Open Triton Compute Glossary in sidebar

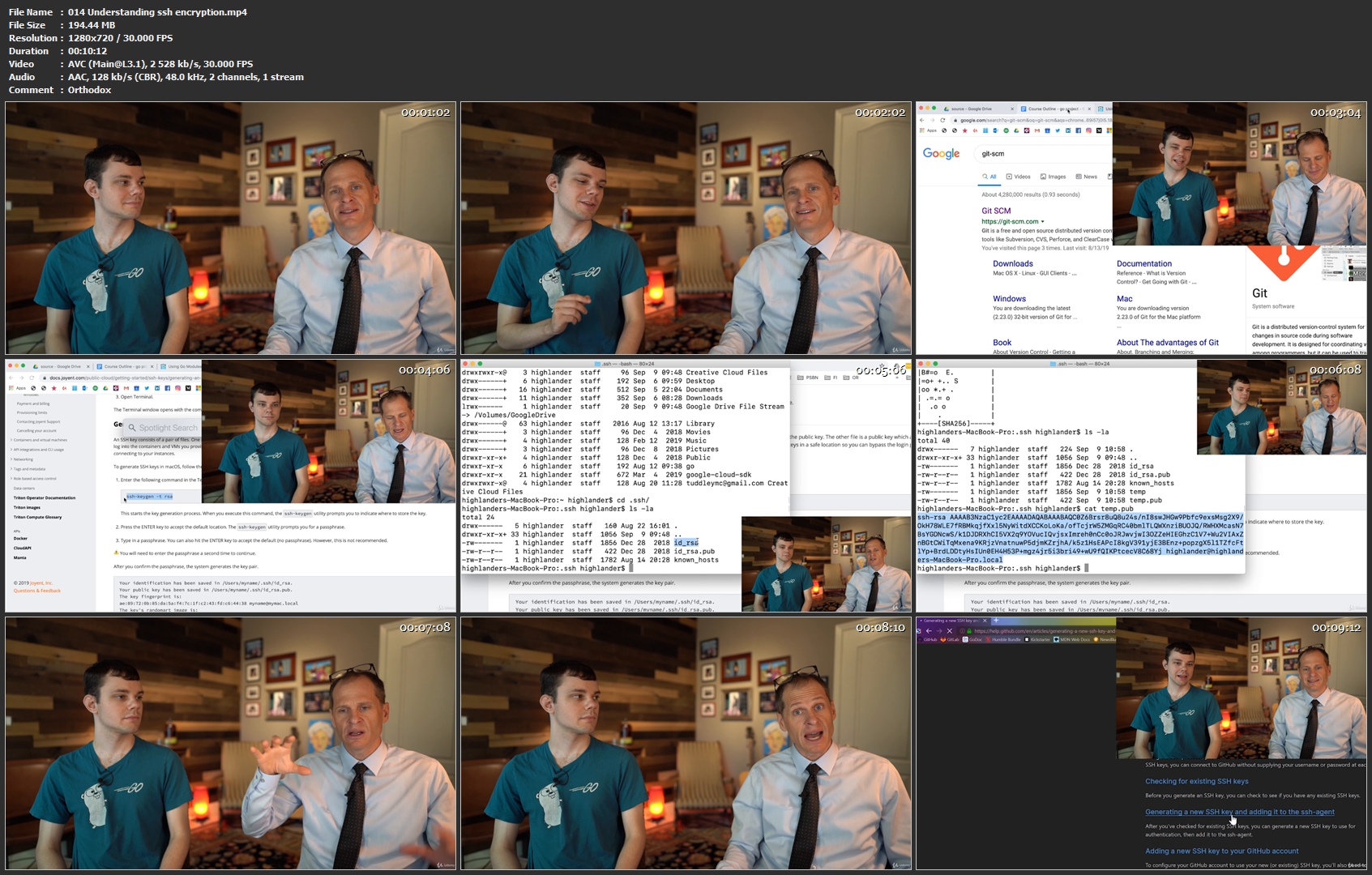[37, 517]
